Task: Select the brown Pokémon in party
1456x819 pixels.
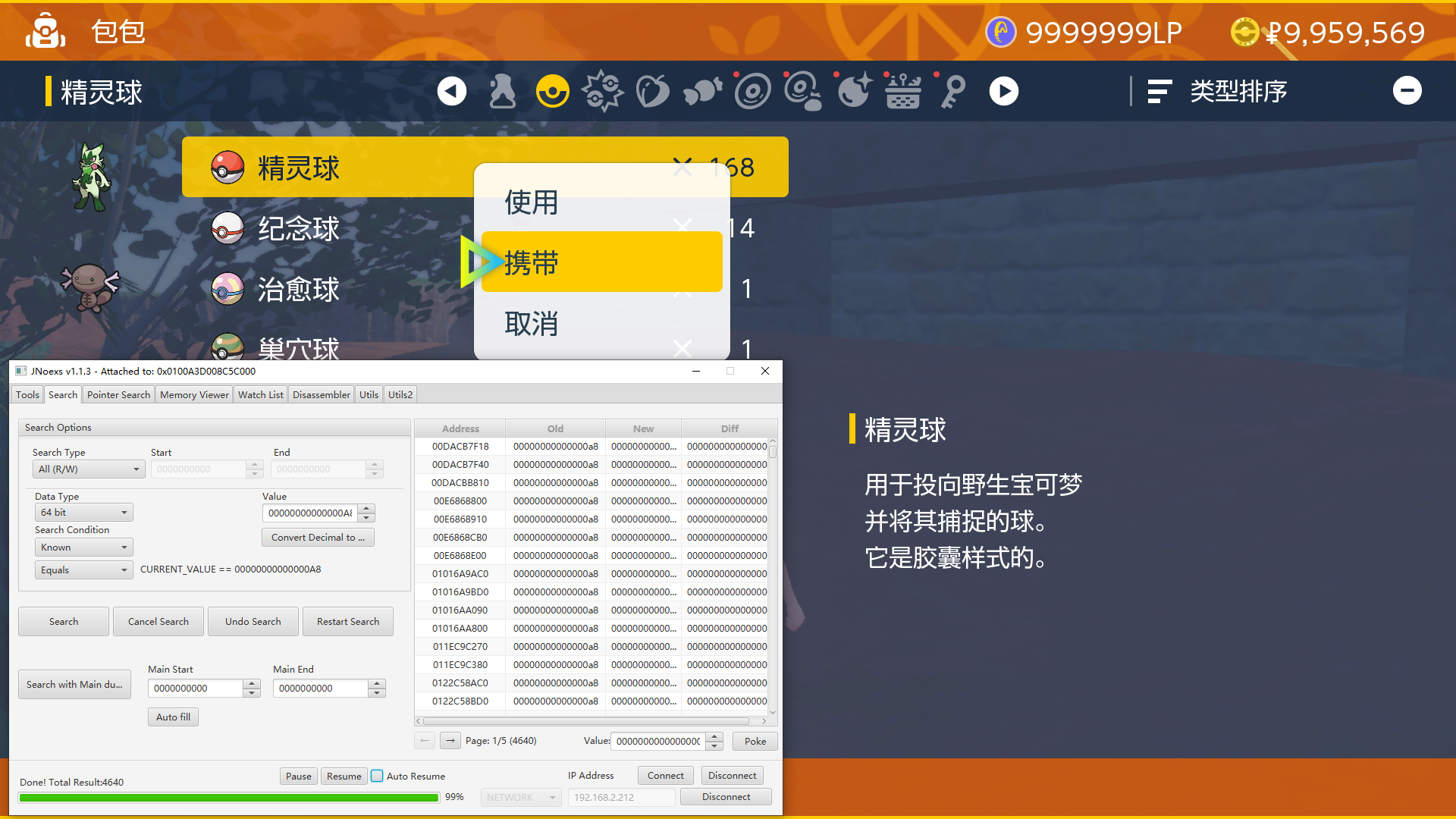Action: (x=90, y=287)
